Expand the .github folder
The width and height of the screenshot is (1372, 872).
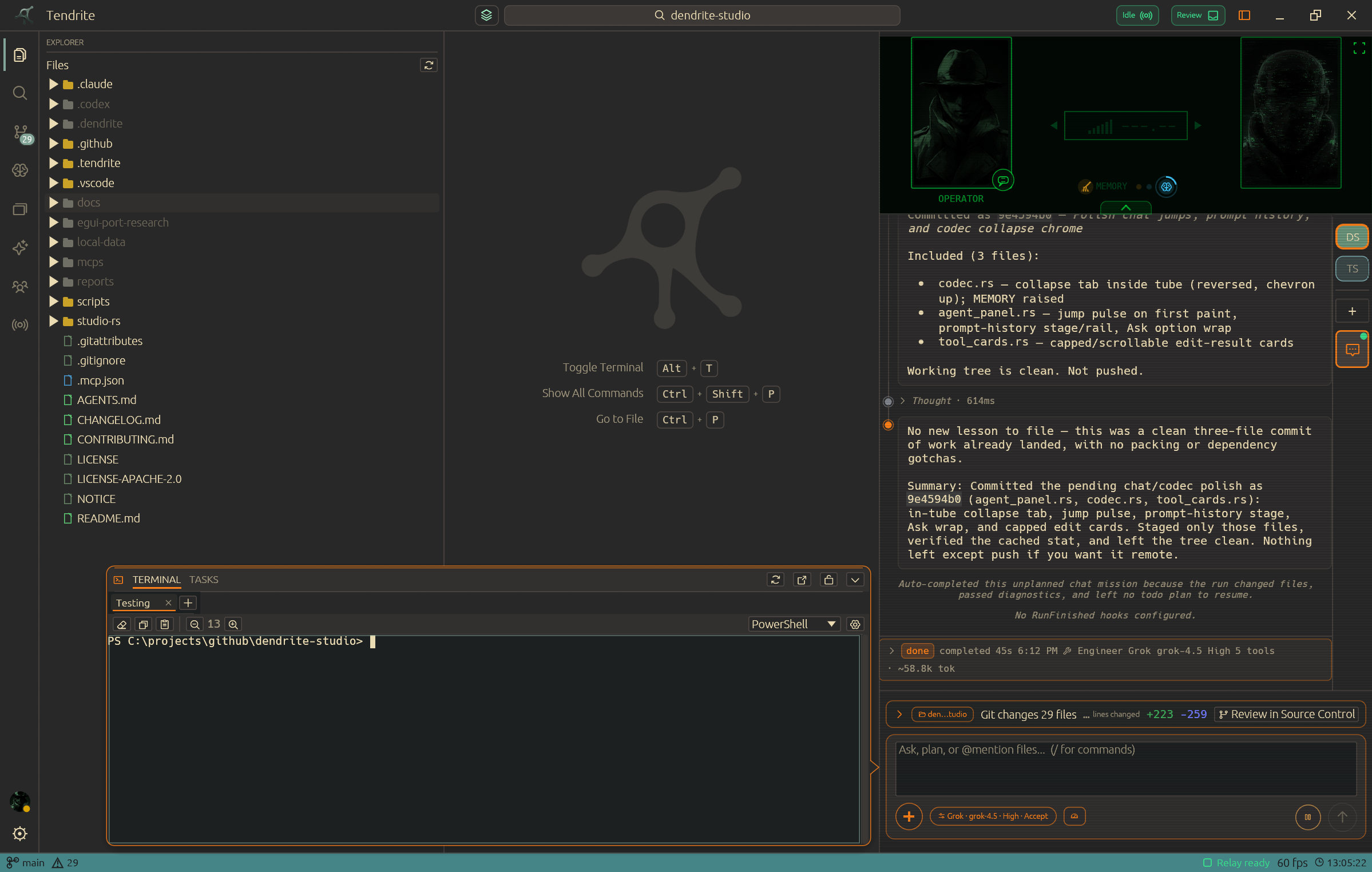pyautogui.click(x=54, y=144)
